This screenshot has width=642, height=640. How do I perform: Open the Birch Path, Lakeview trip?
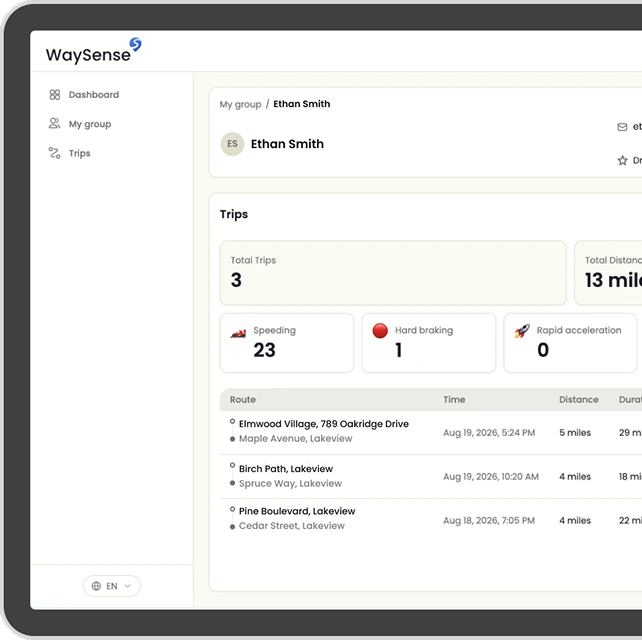(x=286, y=469)
